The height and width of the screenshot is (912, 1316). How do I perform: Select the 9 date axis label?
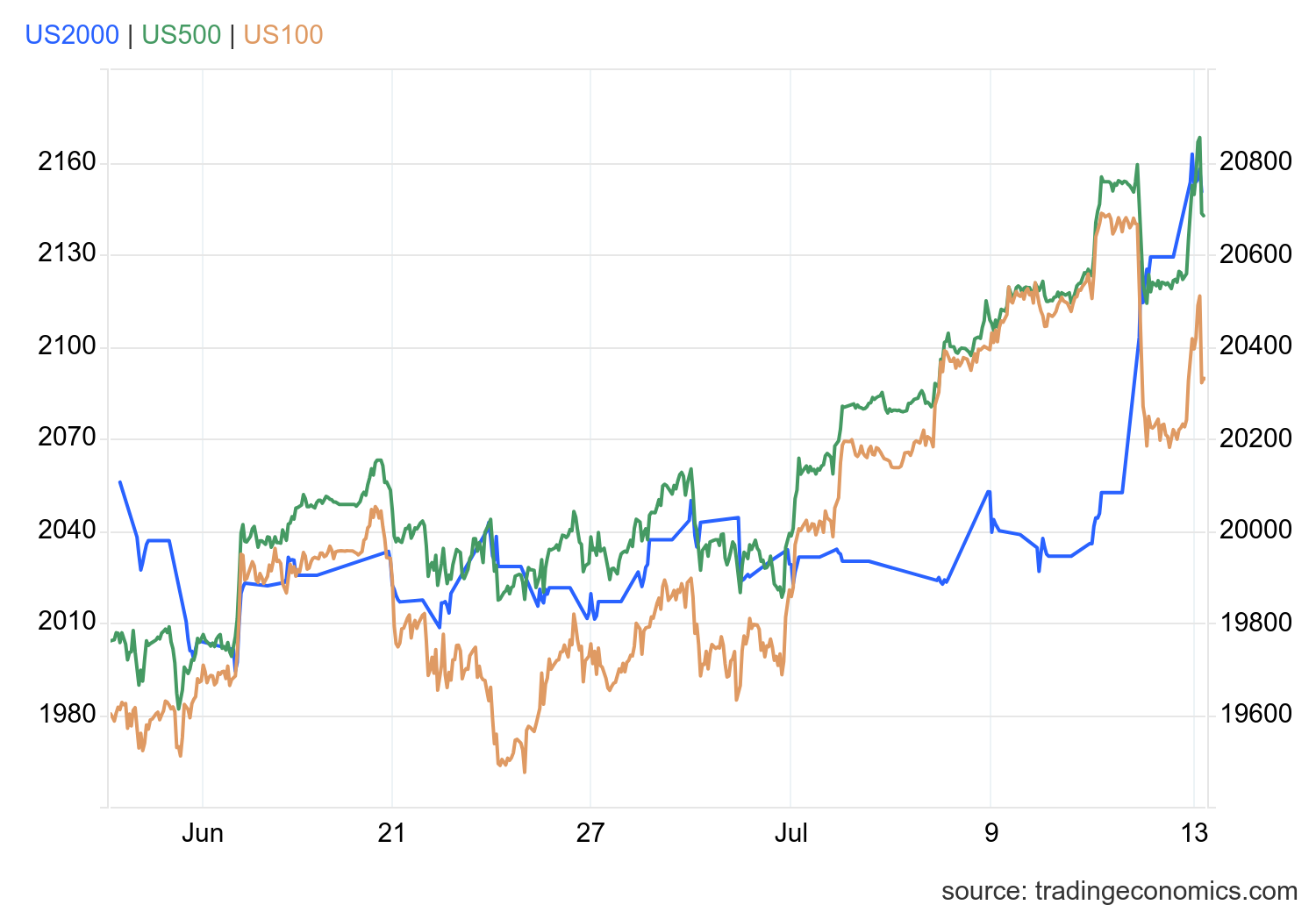click(991, 833)
